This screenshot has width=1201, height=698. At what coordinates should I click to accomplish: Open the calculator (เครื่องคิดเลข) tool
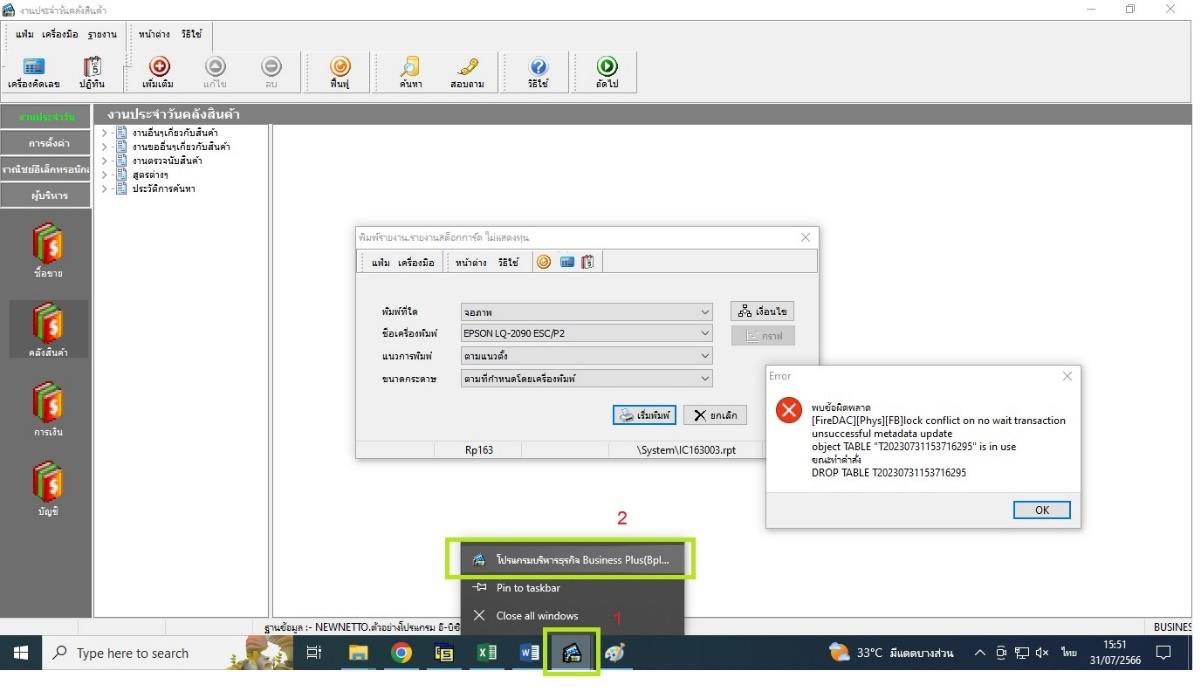click(34, 67)
